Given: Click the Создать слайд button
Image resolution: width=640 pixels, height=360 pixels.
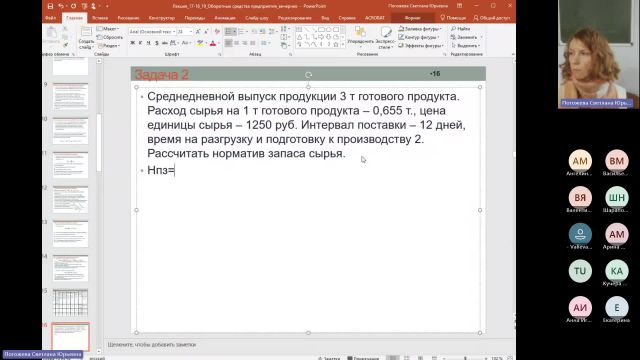Looking at the screenshot, I should pos(86,38).
